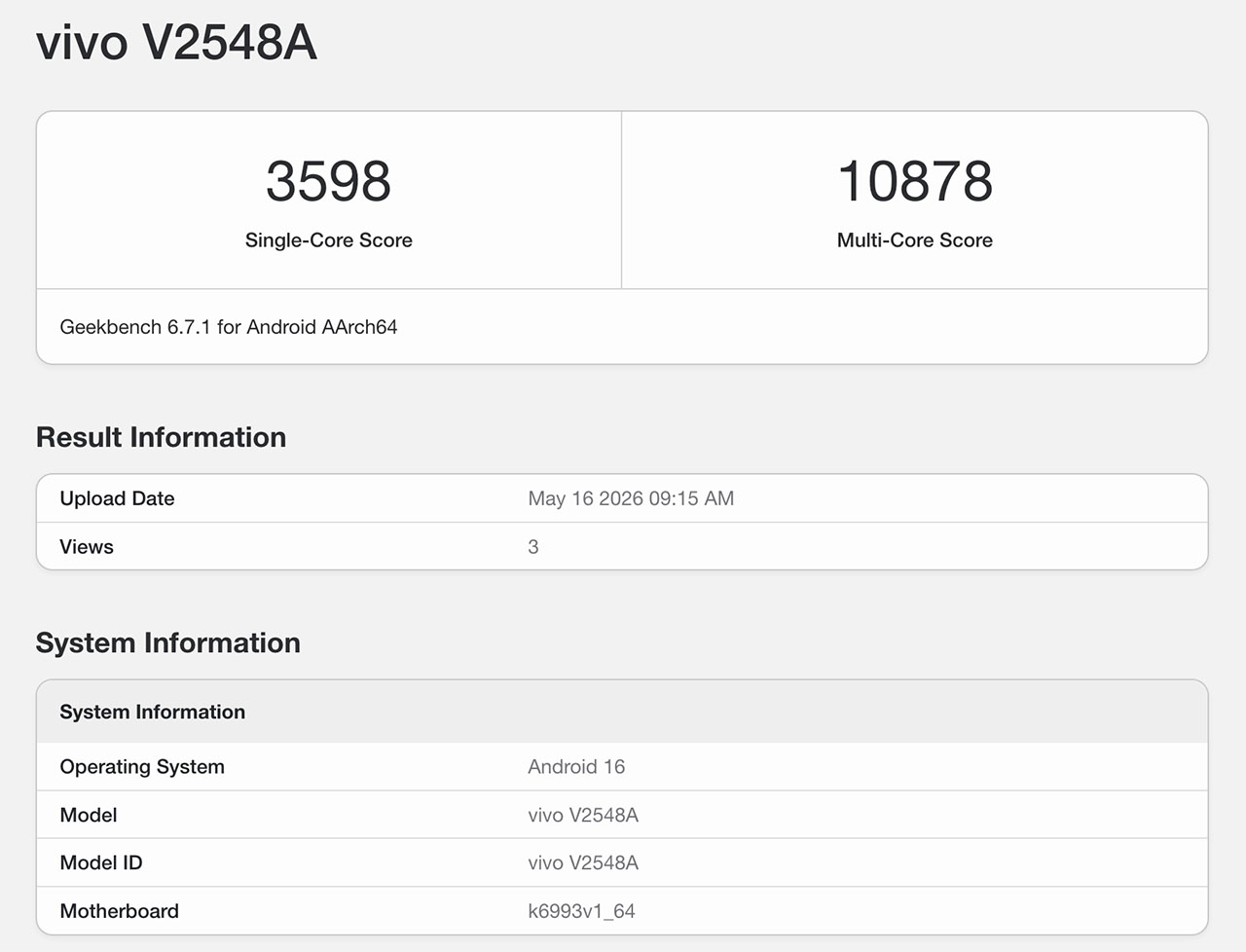Click the "Model" row label

pyautogui.click(x=89, y=815)
